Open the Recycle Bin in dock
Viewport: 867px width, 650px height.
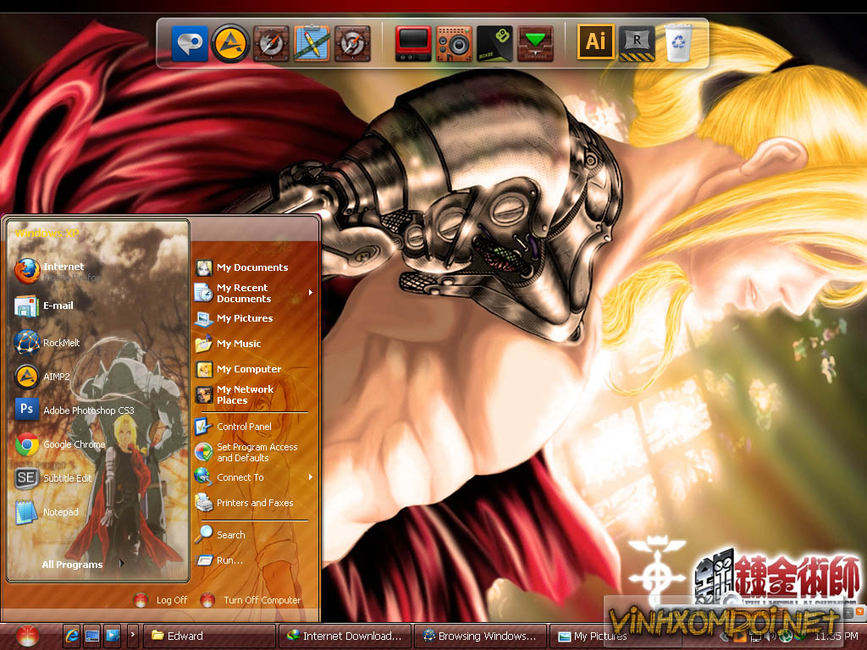(x=678, y=43)
